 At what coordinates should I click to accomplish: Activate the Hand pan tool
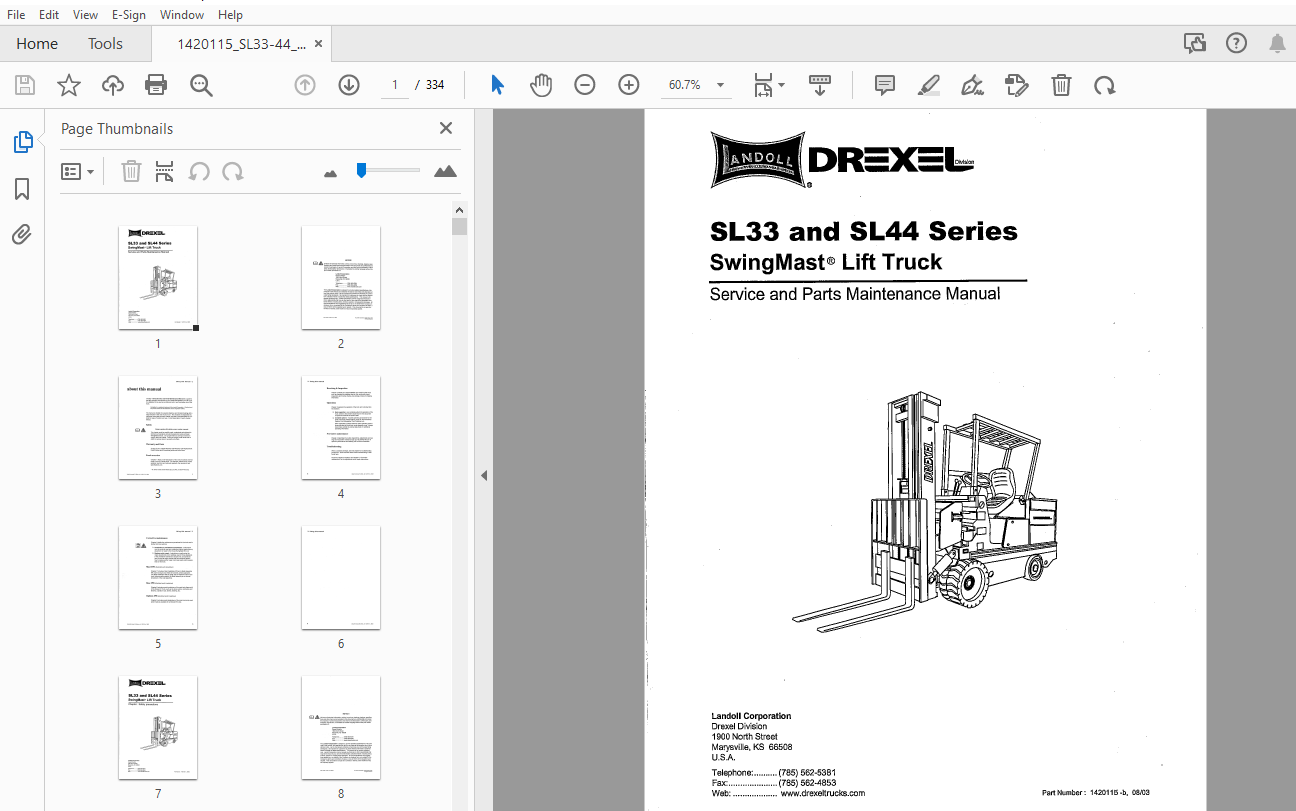point(541,85)
